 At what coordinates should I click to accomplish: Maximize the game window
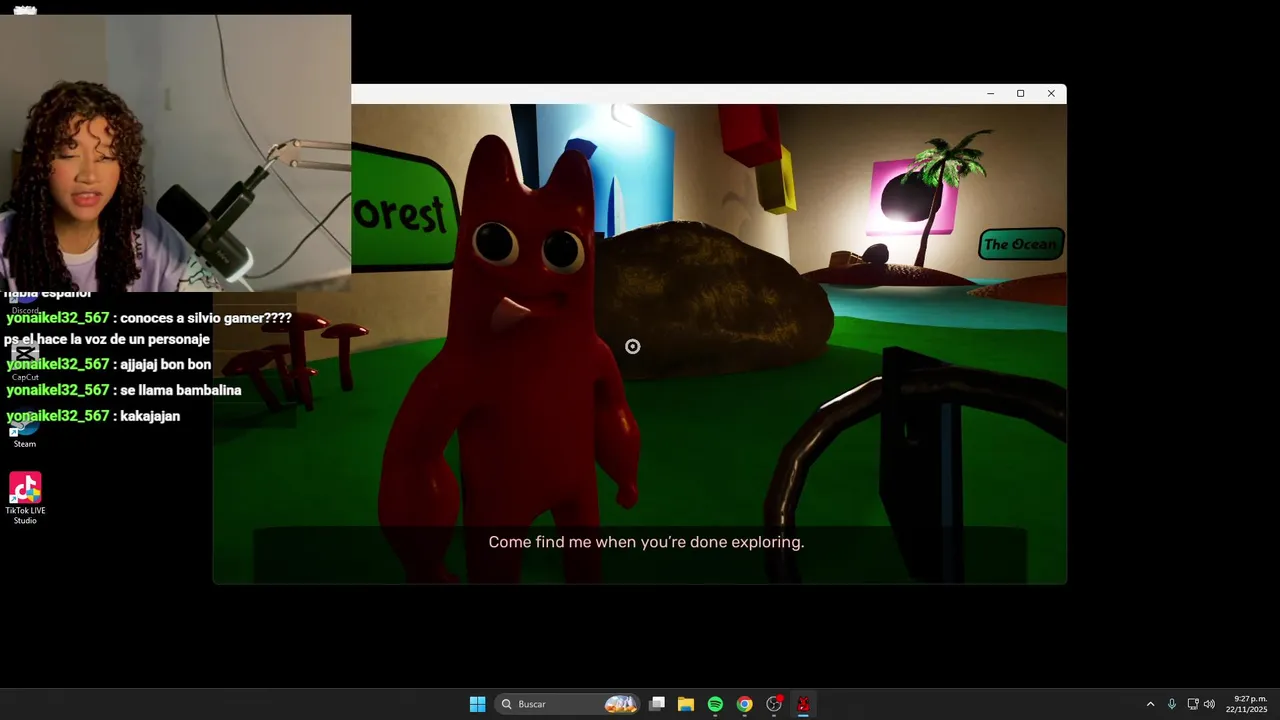[1020, 94]
